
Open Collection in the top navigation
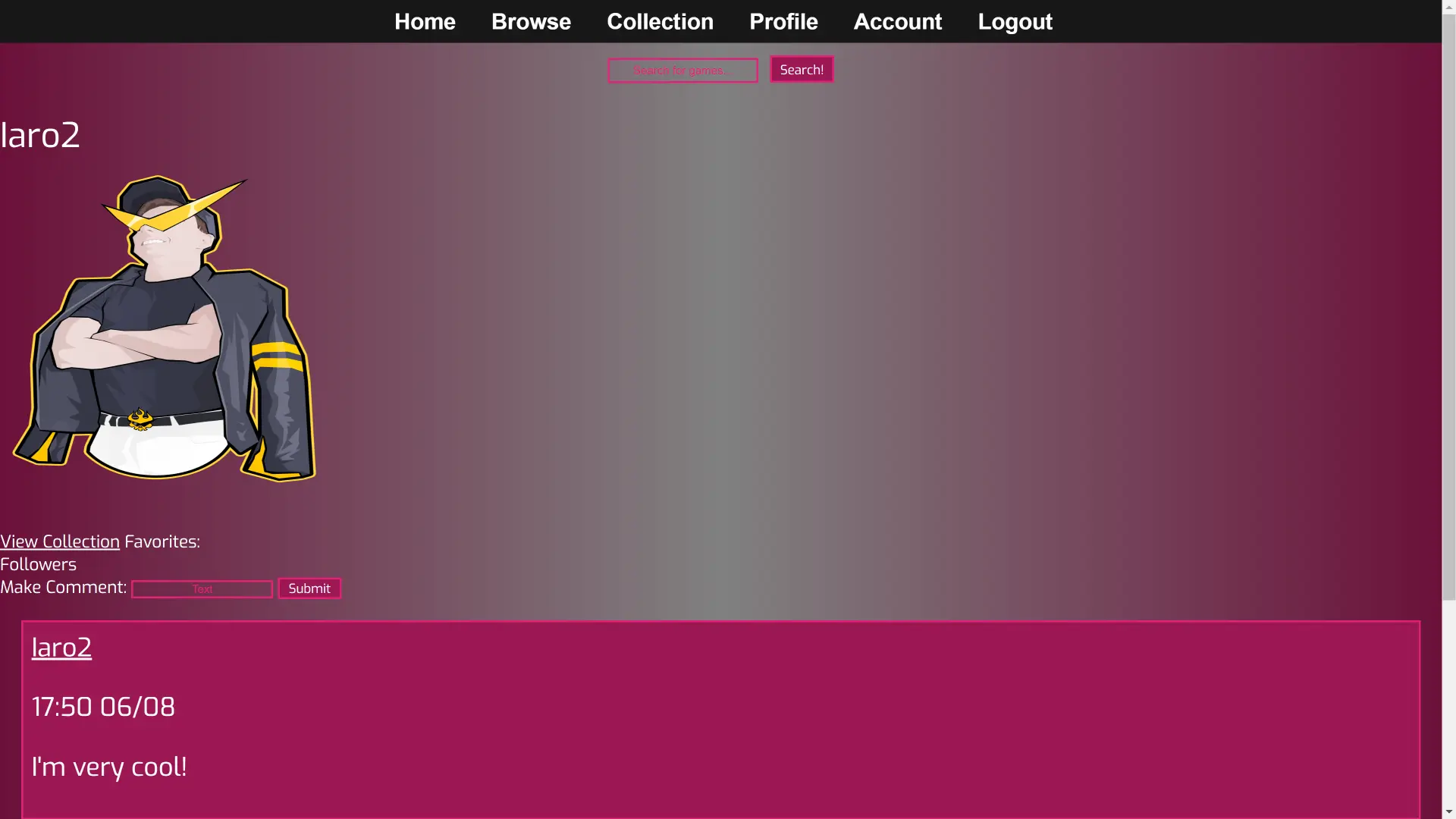coord(660,21)
